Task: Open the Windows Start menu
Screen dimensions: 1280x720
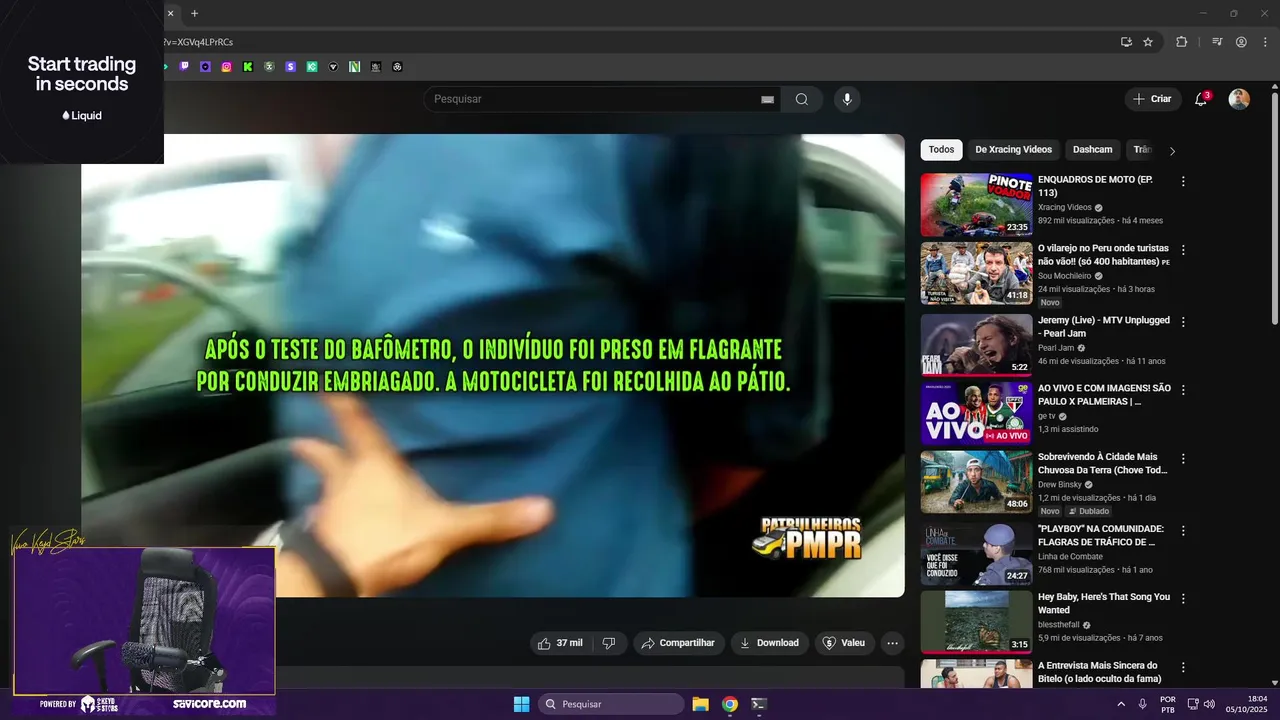Action: (521, 704)
